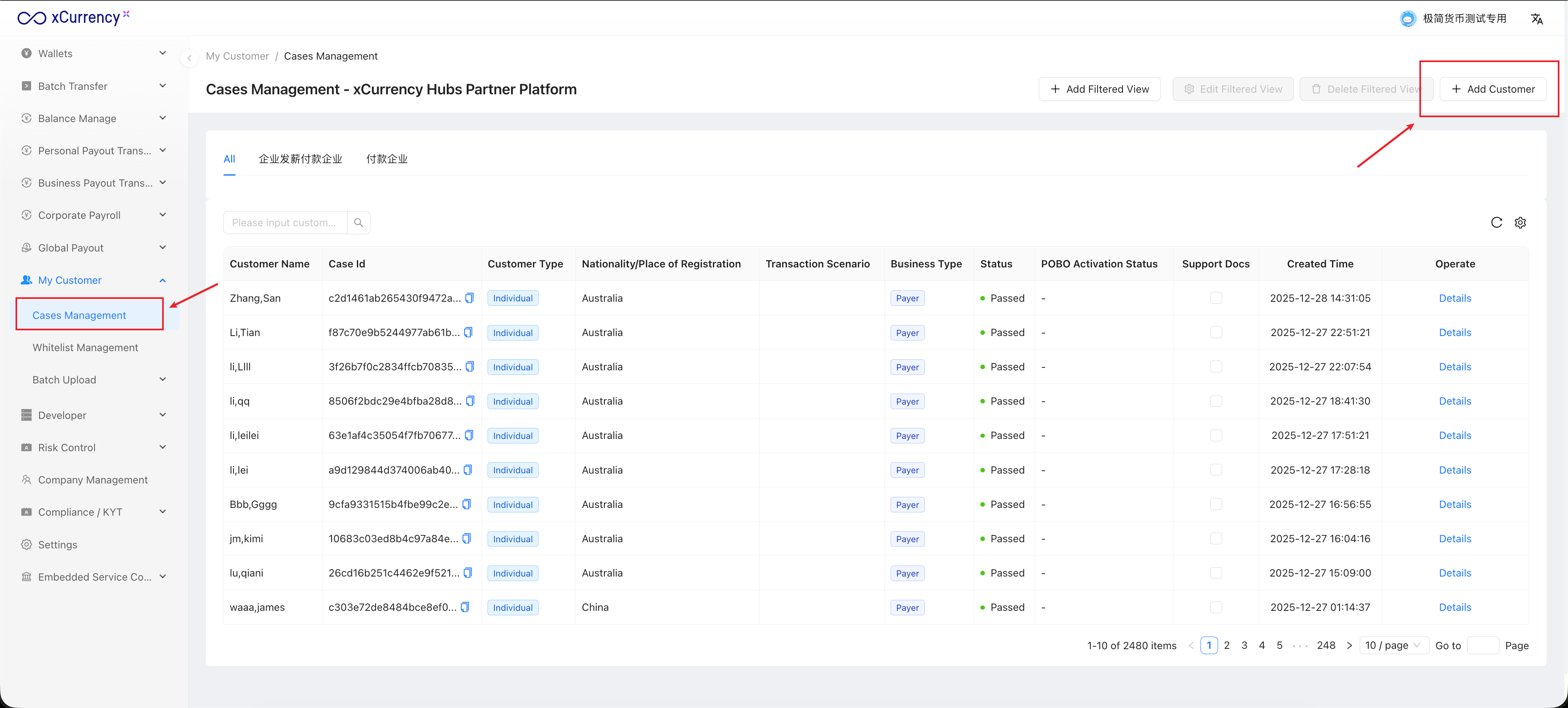Open Whitelist Management menu item
This screenshot has width=1568, height=708.
[x=85, y=347]
